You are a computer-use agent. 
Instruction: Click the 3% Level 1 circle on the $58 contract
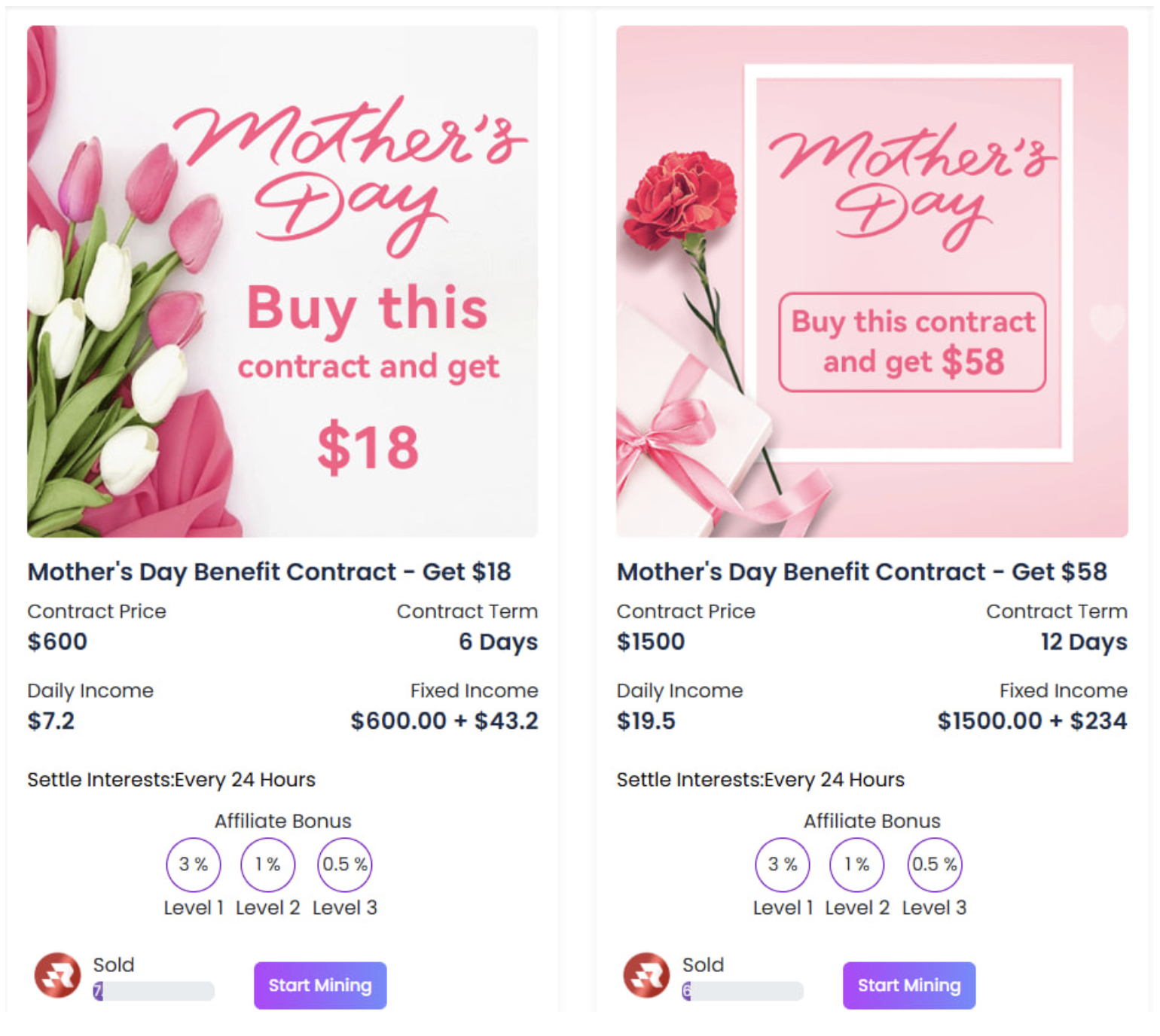[783, 864]
